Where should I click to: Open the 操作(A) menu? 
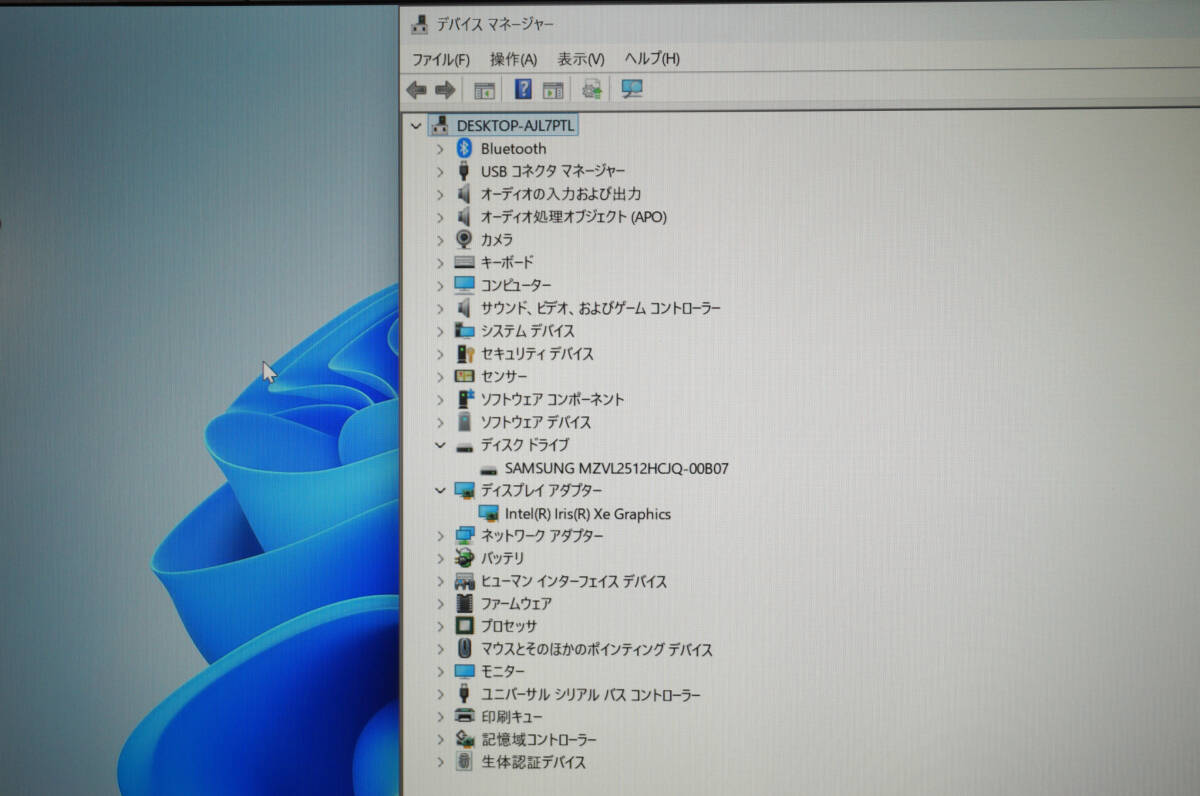(x=513, y=59)
